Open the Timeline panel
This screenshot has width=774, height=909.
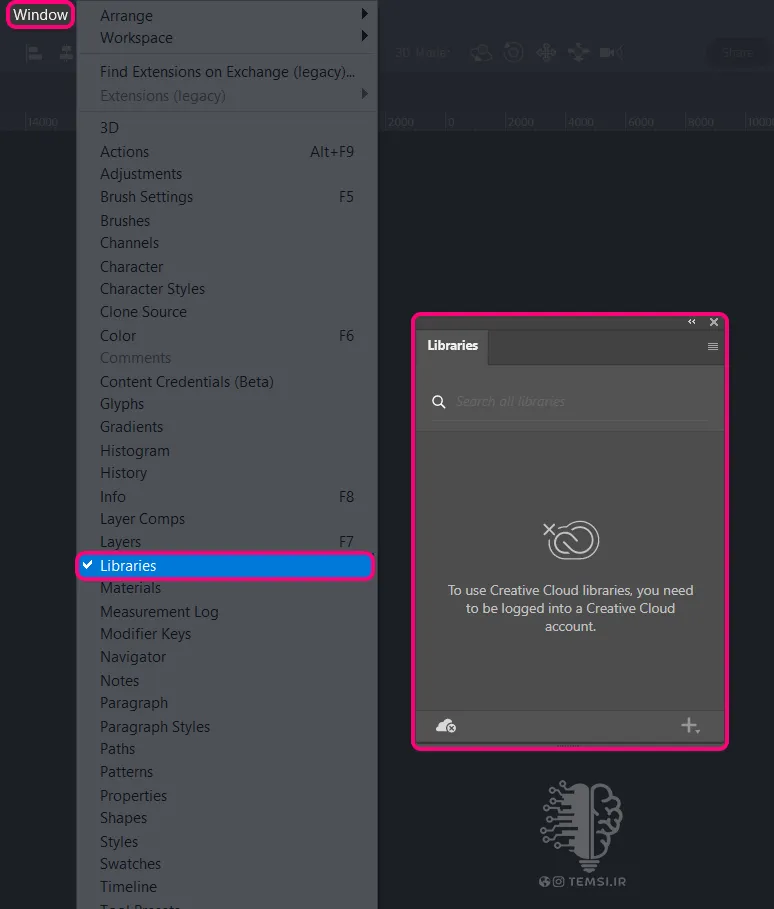click(227, 886)
